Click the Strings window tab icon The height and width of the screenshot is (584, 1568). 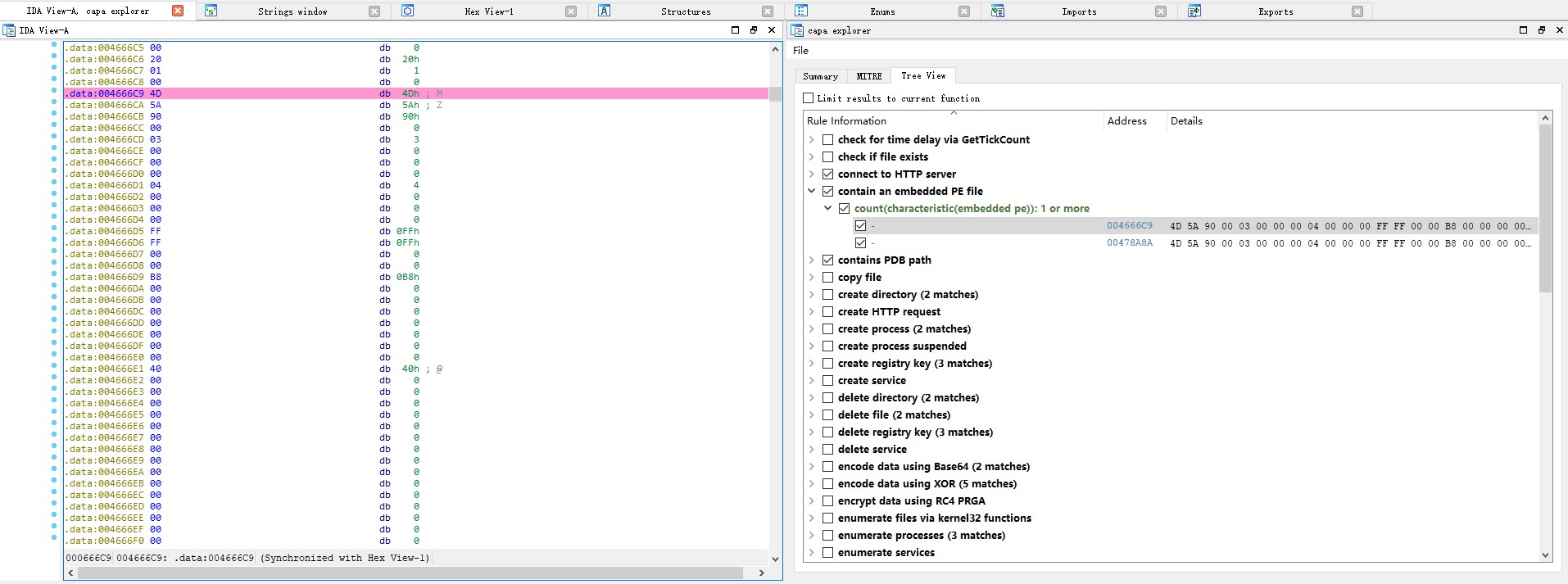pyautogui.click(x=211, y=11)
